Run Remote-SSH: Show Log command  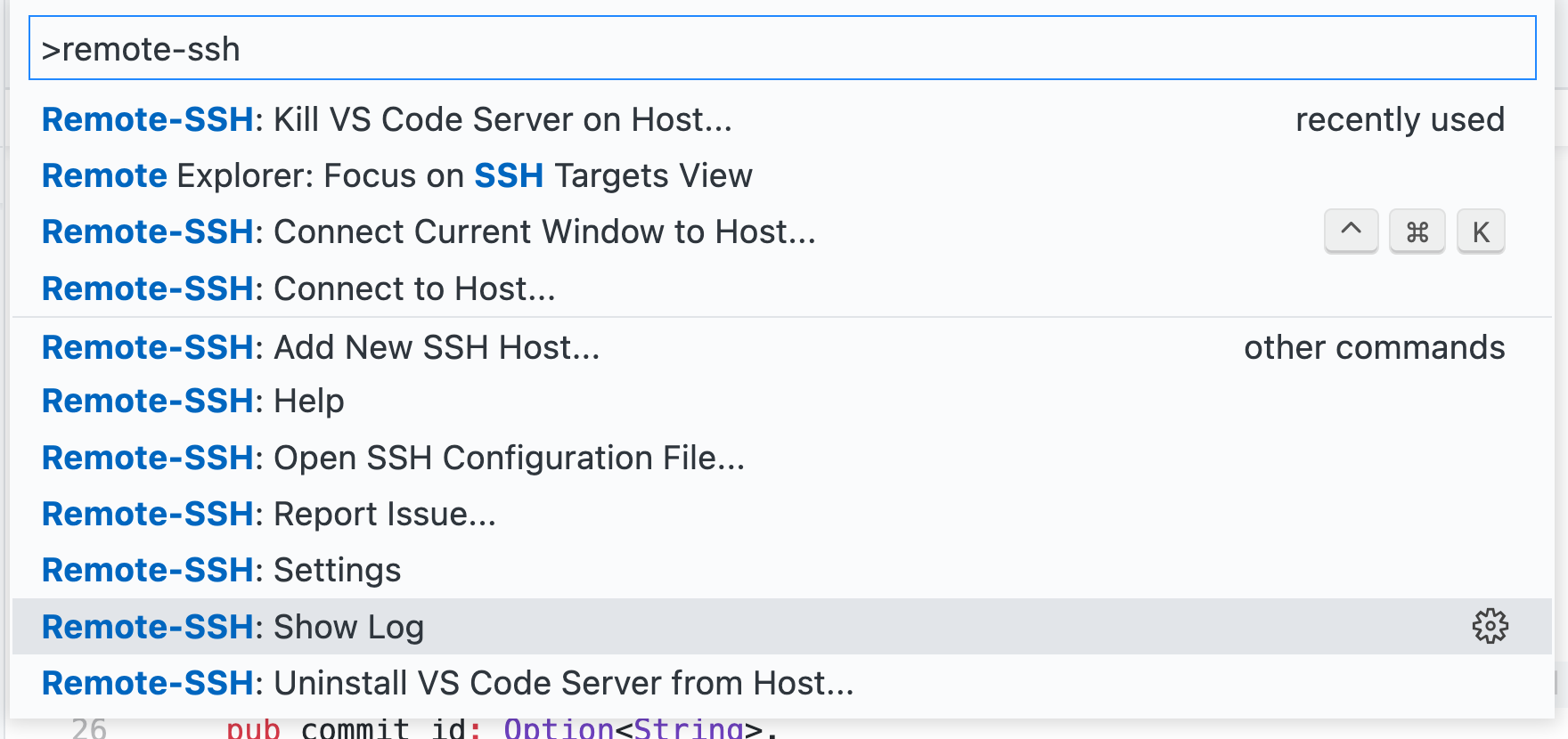[x=782, y=627]
